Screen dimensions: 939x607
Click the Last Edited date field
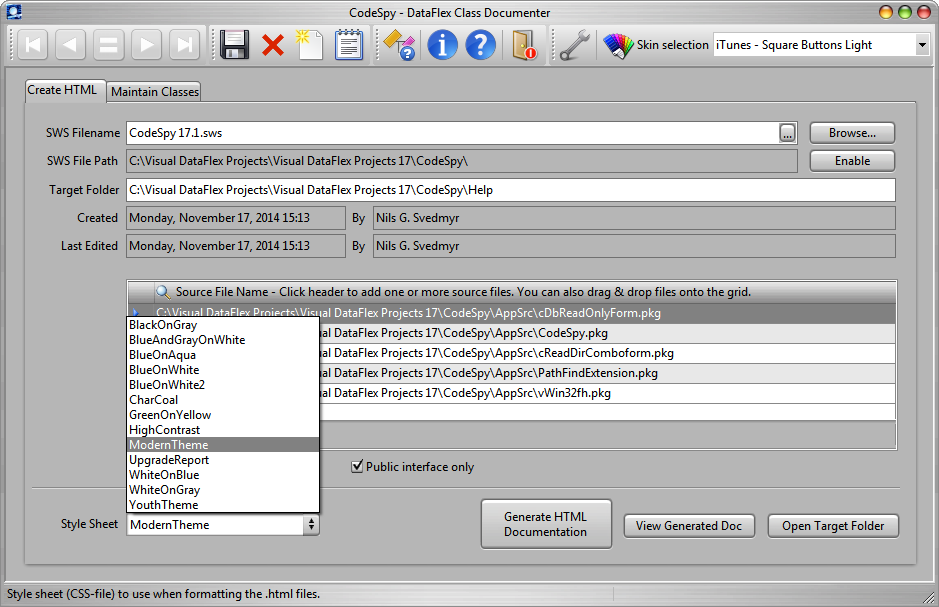(x=236, y=246)
